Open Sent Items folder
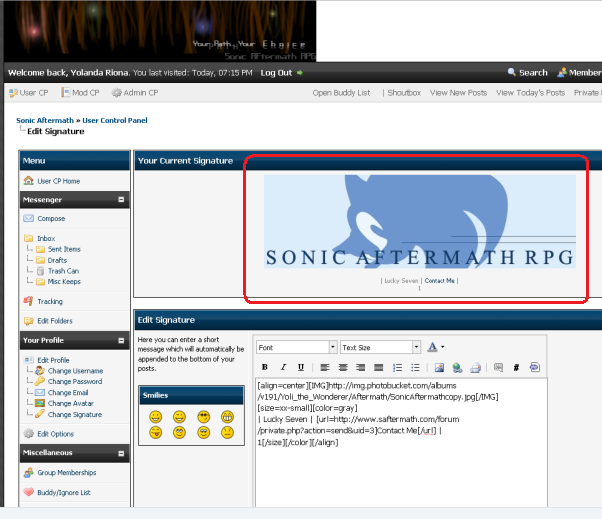This screenshot has height=519, width=602. click(64, 249)
